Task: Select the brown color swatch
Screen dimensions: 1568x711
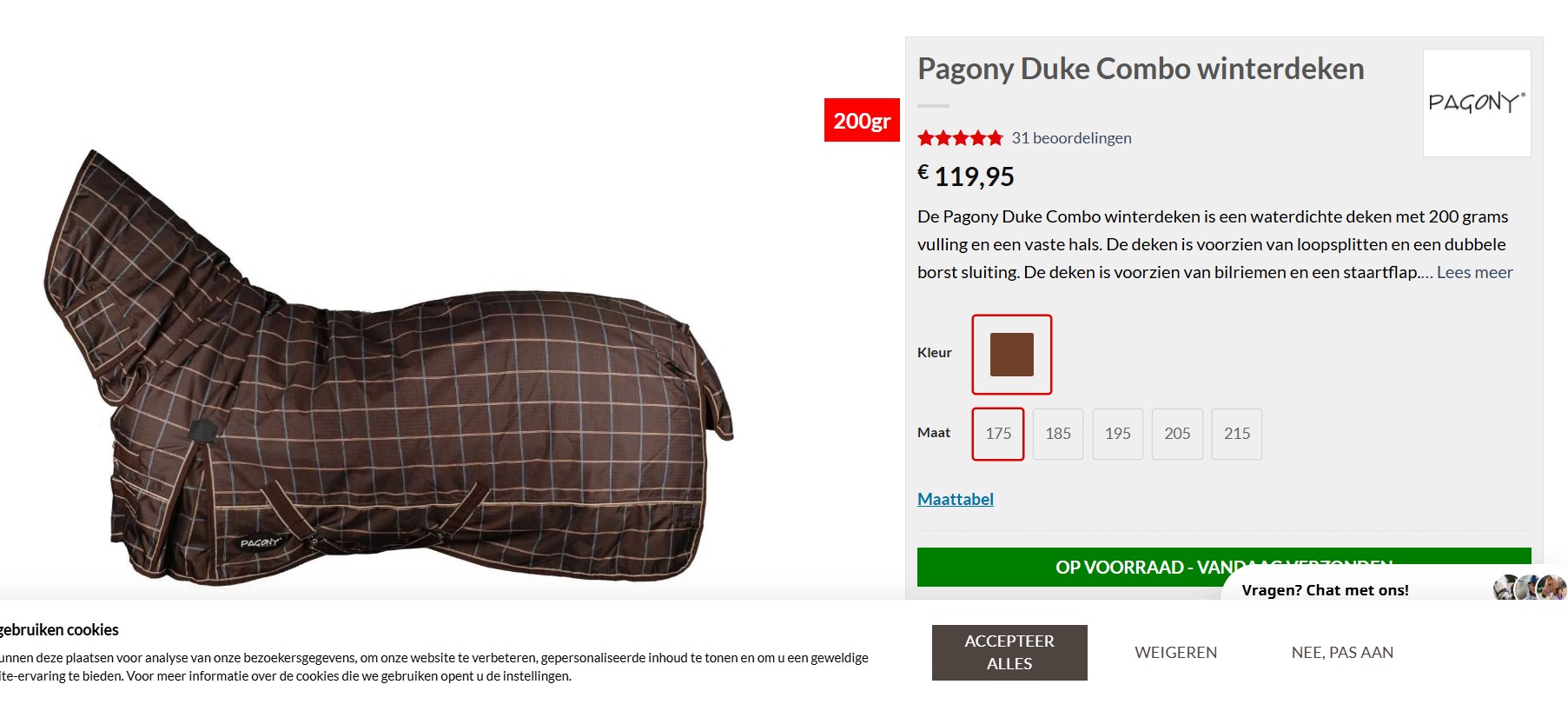Action: (1012, 355)
